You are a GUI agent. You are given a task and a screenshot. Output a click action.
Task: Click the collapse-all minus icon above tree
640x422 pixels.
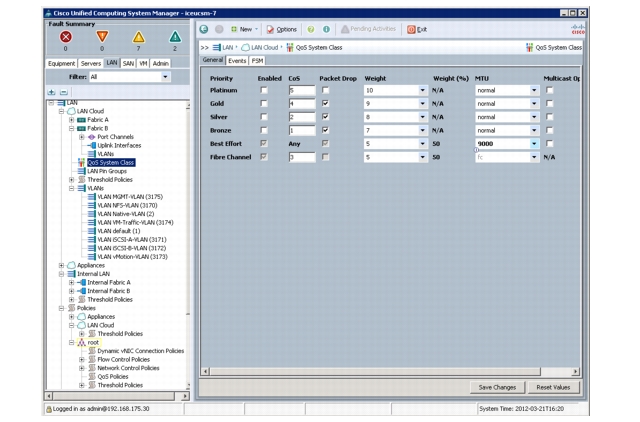pyautogui.click(x=64, y=92)
